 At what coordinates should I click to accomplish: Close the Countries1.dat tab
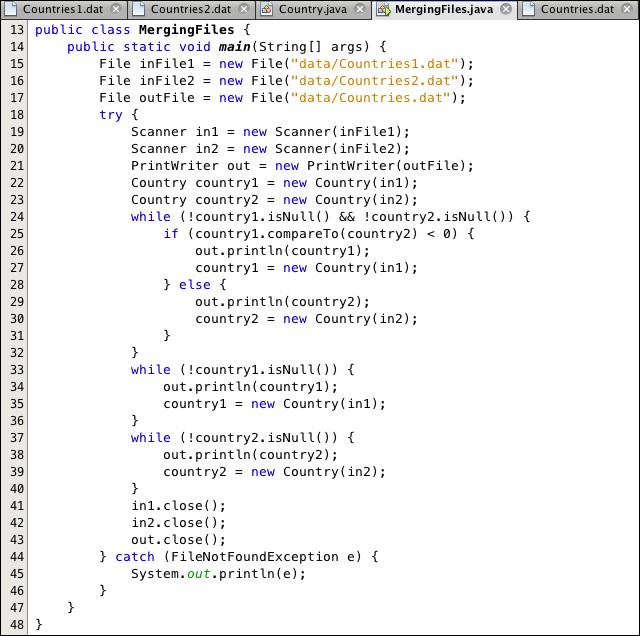tap(116, 9)
